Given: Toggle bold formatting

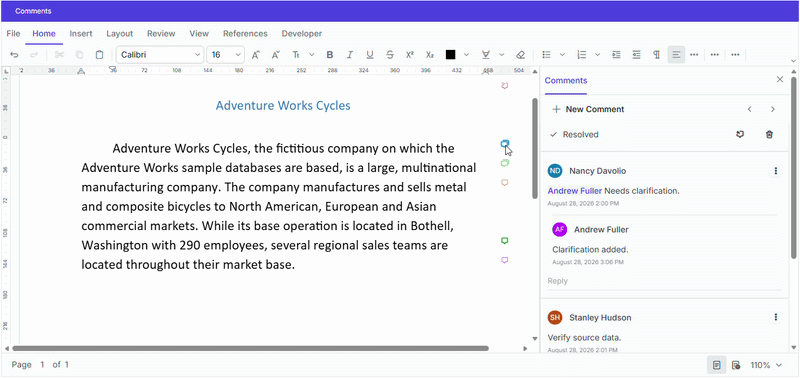Looking at the screenshot, I should tap(330, 55).
